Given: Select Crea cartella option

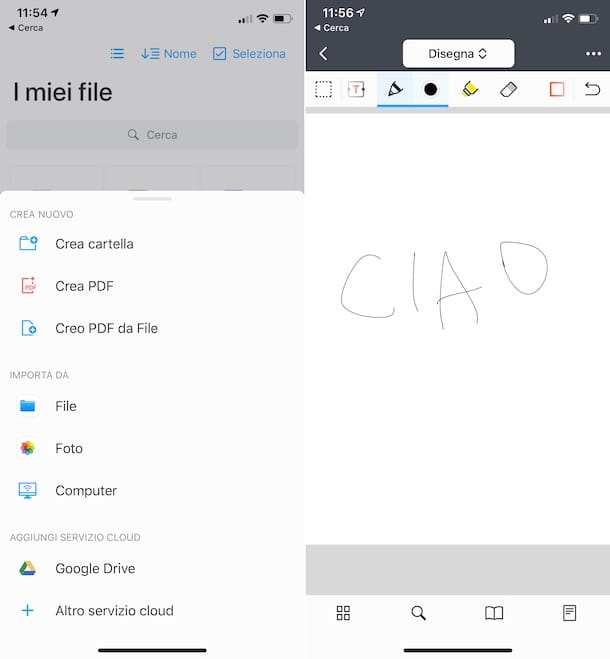Looking at the screenshot, I should [94, 244].
